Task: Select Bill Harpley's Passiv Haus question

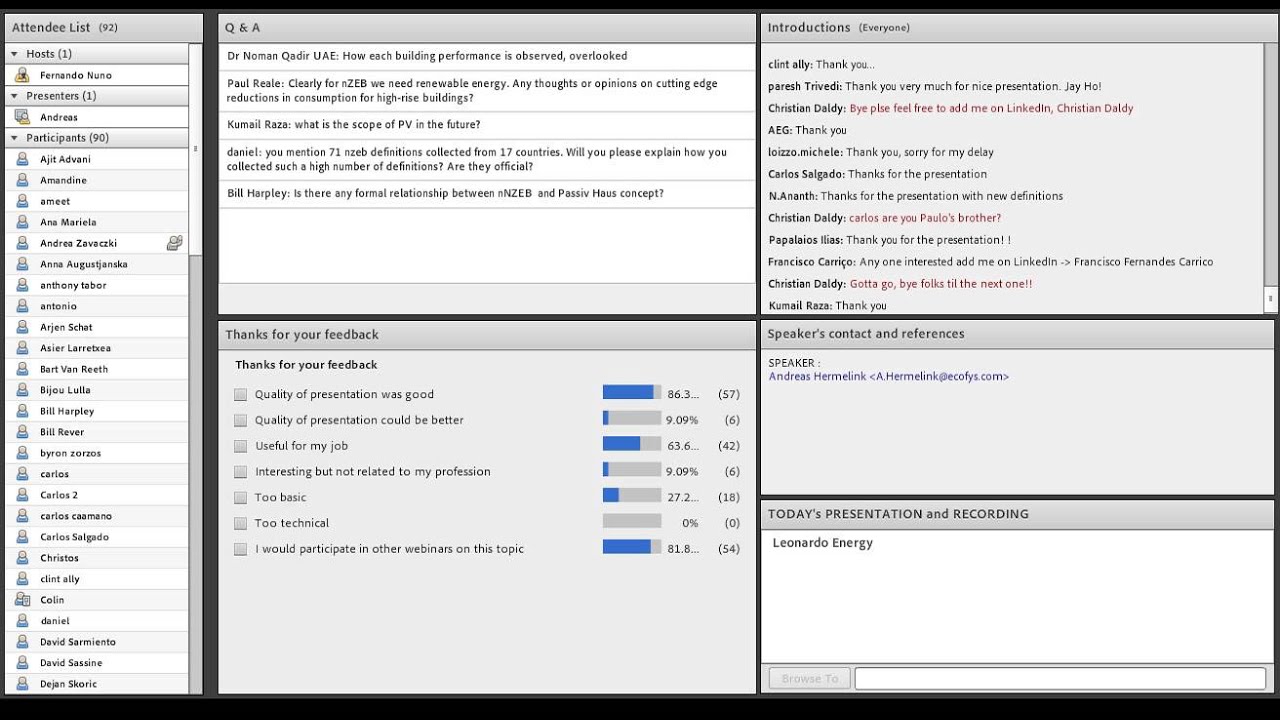Action: pyautogui.click(x=487, y=194)
